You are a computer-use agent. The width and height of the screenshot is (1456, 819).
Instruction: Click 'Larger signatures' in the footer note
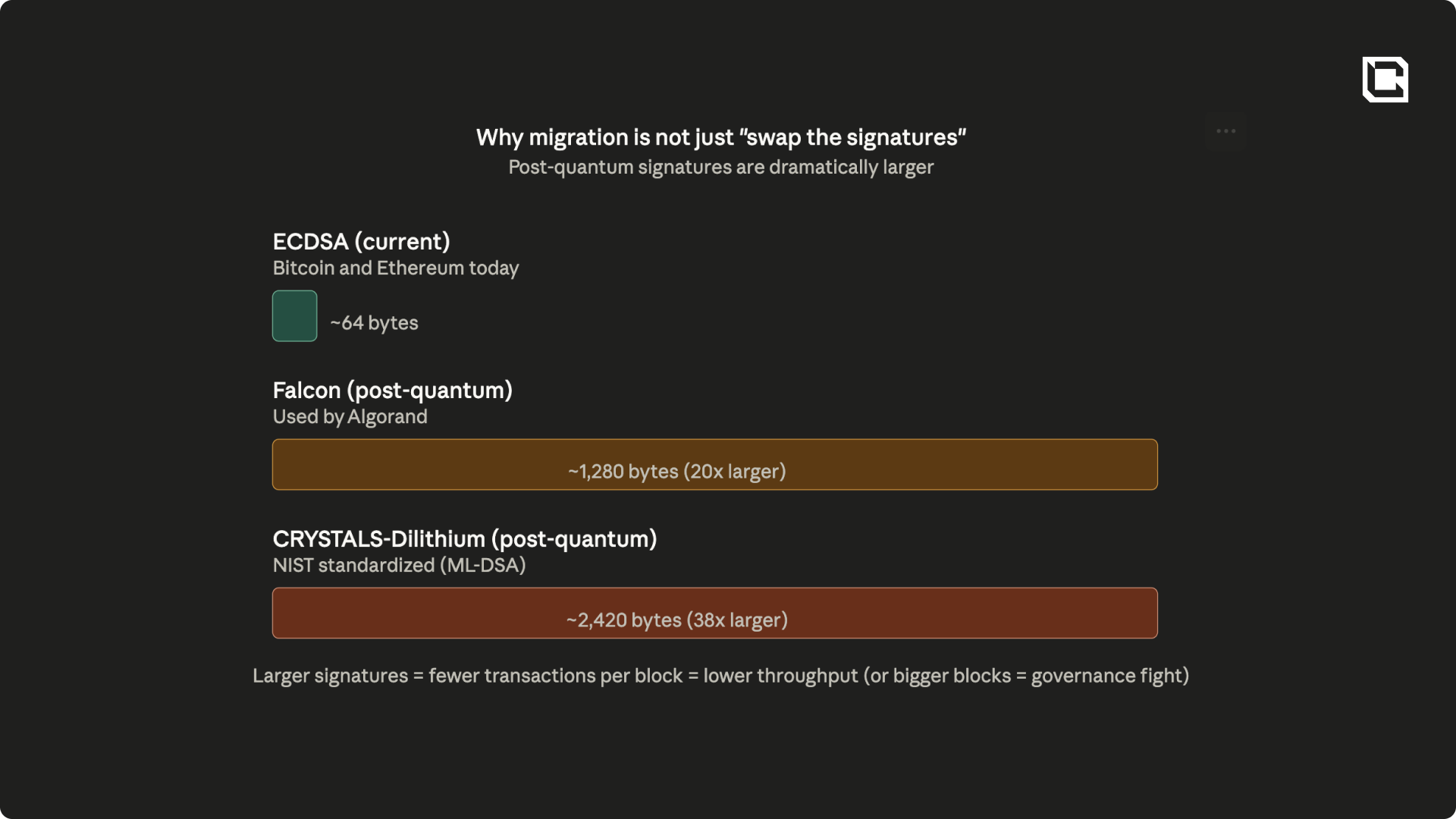tap(330, 676)
